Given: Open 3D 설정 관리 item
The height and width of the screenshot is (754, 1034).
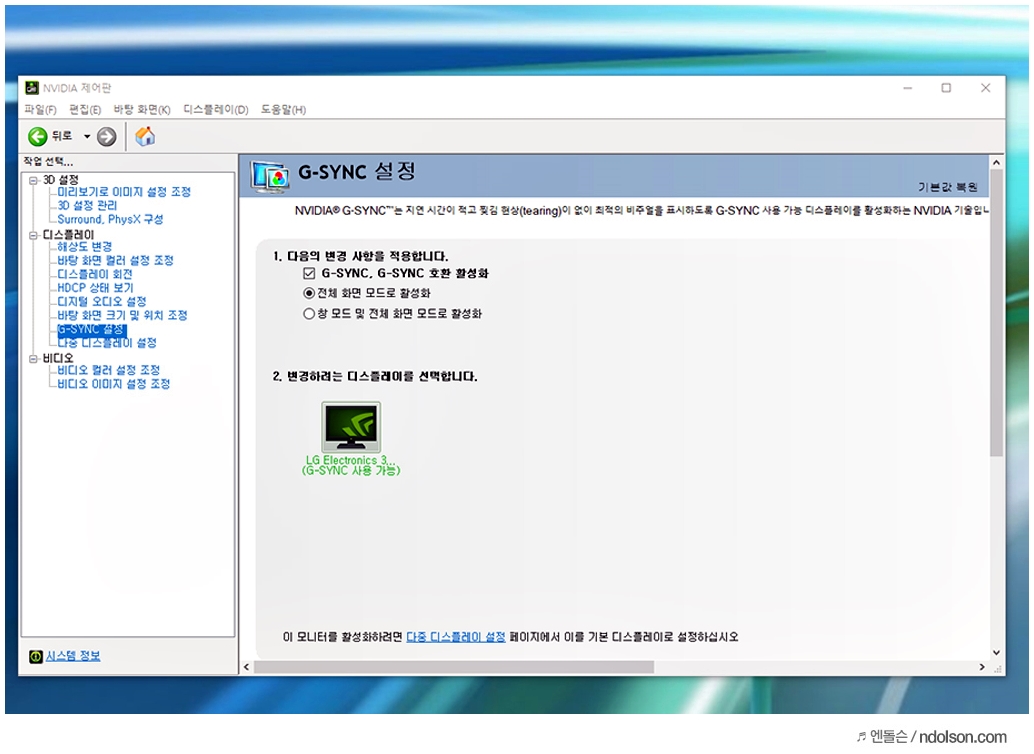Looking at the screenshot, I should (87, 206).
